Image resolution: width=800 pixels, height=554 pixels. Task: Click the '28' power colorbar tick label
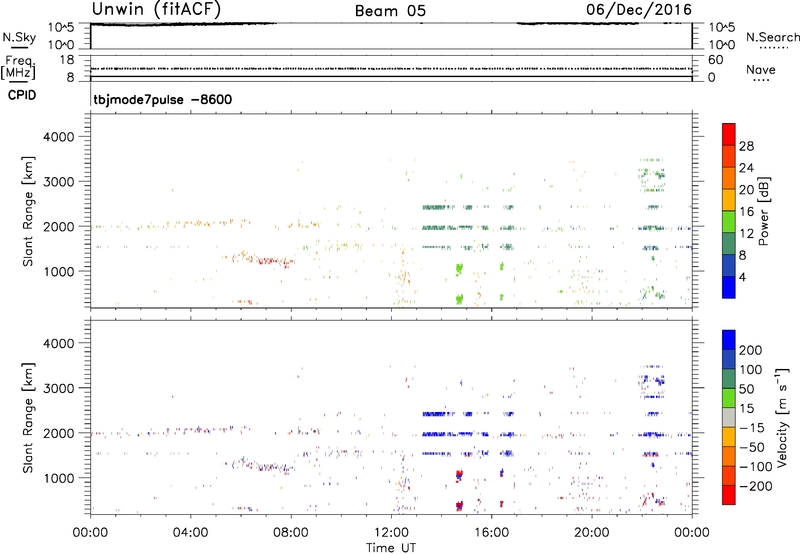(746, 146)
